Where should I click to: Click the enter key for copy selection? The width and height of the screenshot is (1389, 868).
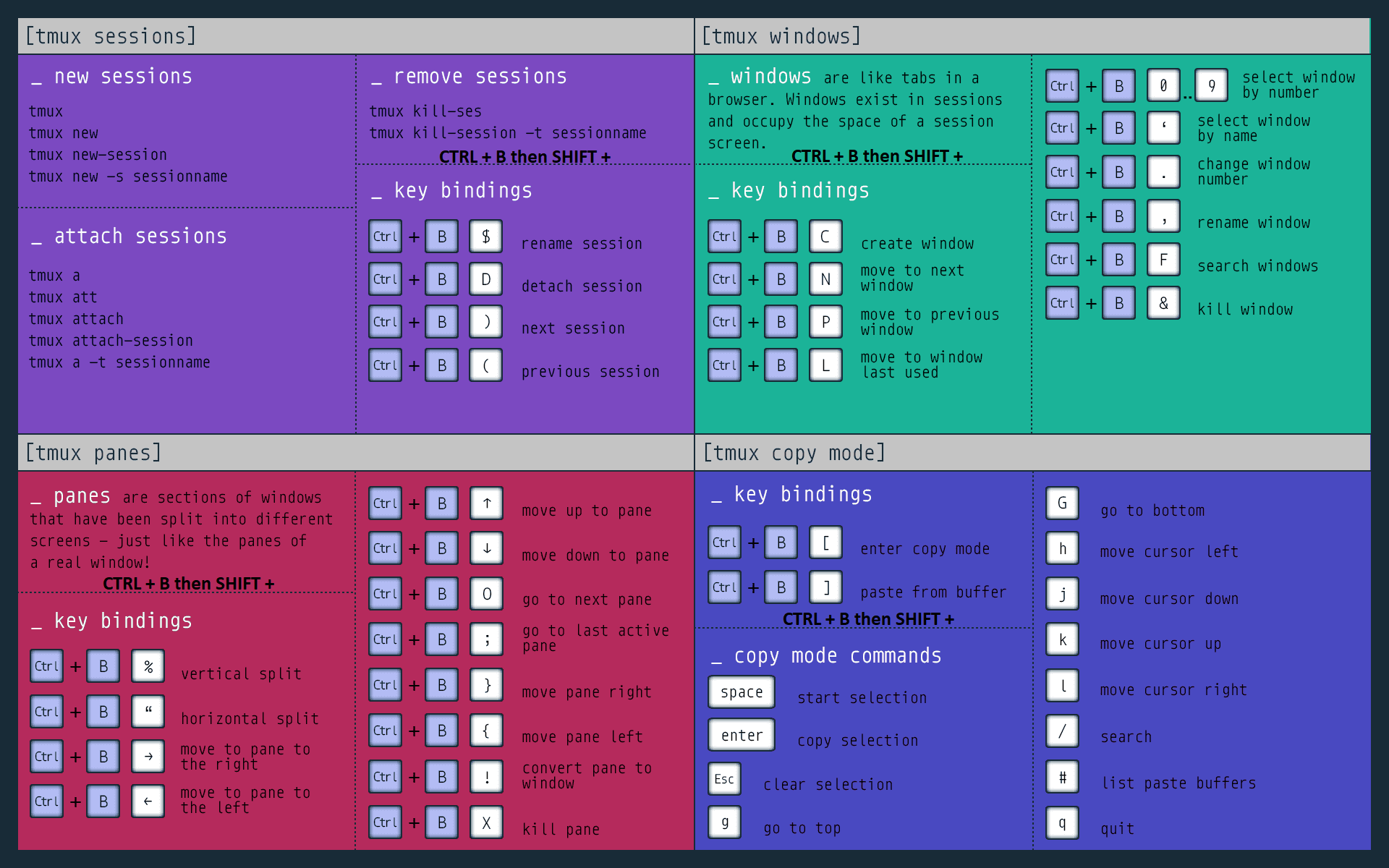click(x=742, y=735)
